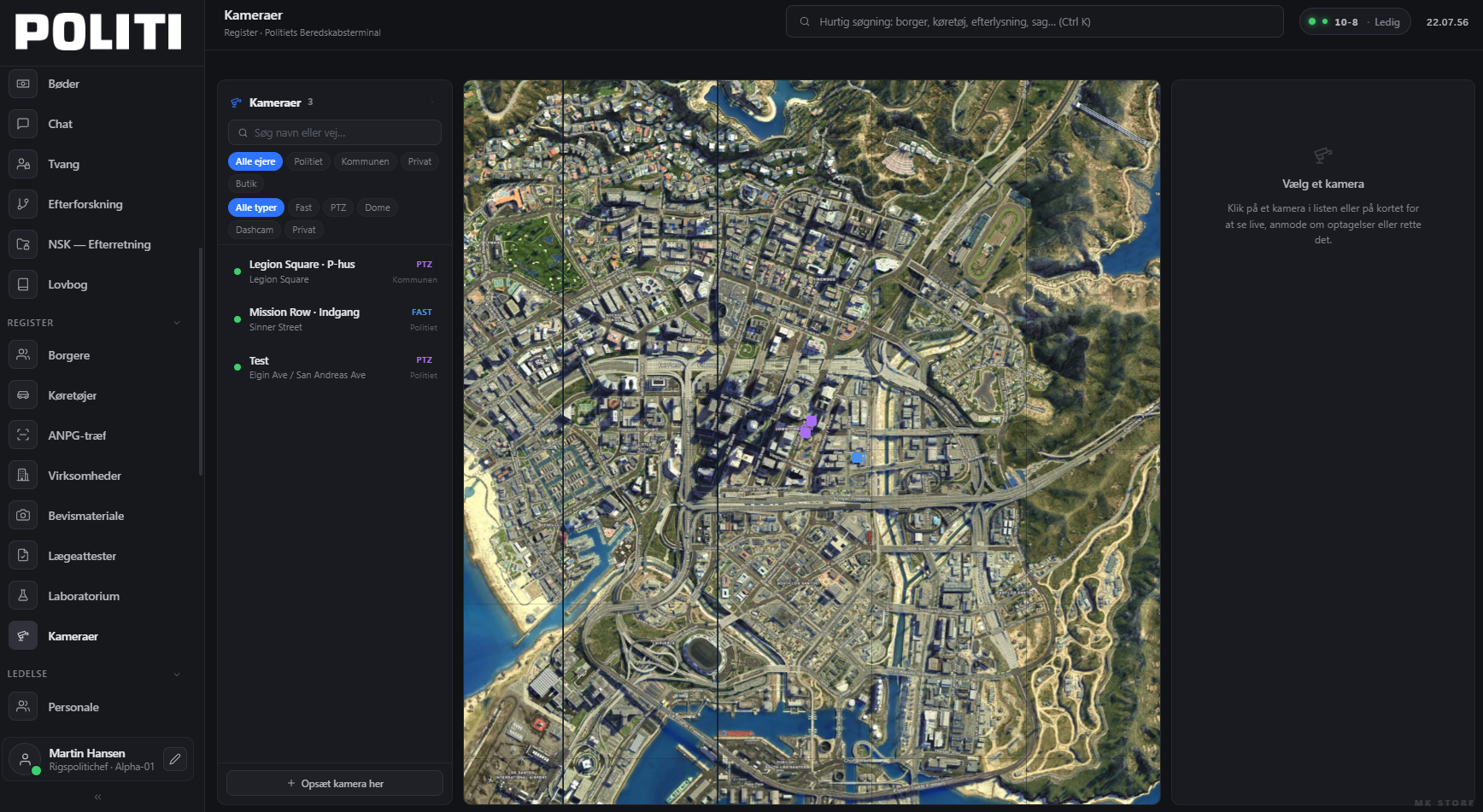
Task: Toggle the Dome type filter
Action: click(x=378, y=207)
